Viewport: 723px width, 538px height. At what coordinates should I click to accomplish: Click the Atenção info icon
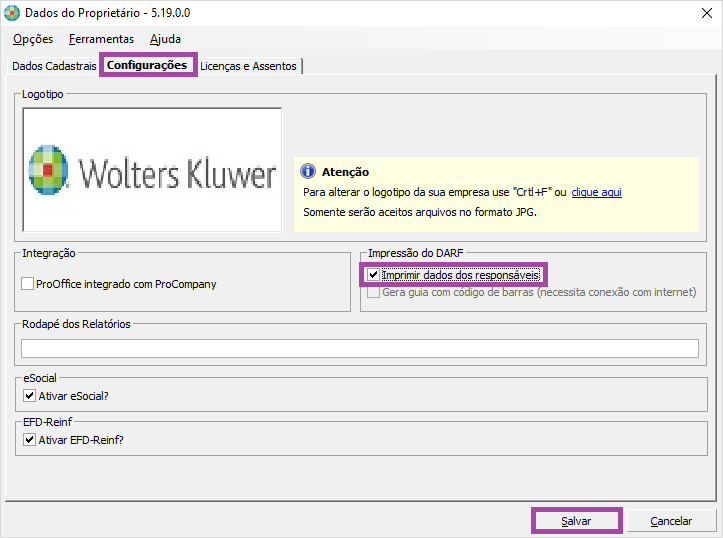point(308,171)
